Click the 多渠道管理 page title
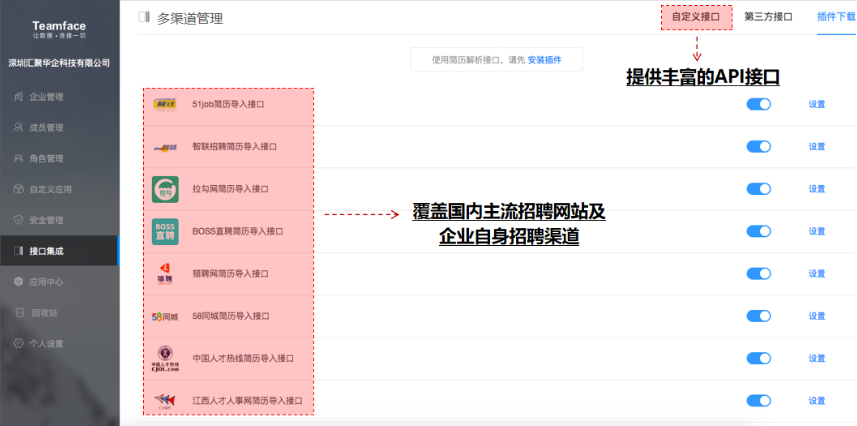This screenshot has width=857, height=426. (x=190, y=18)
